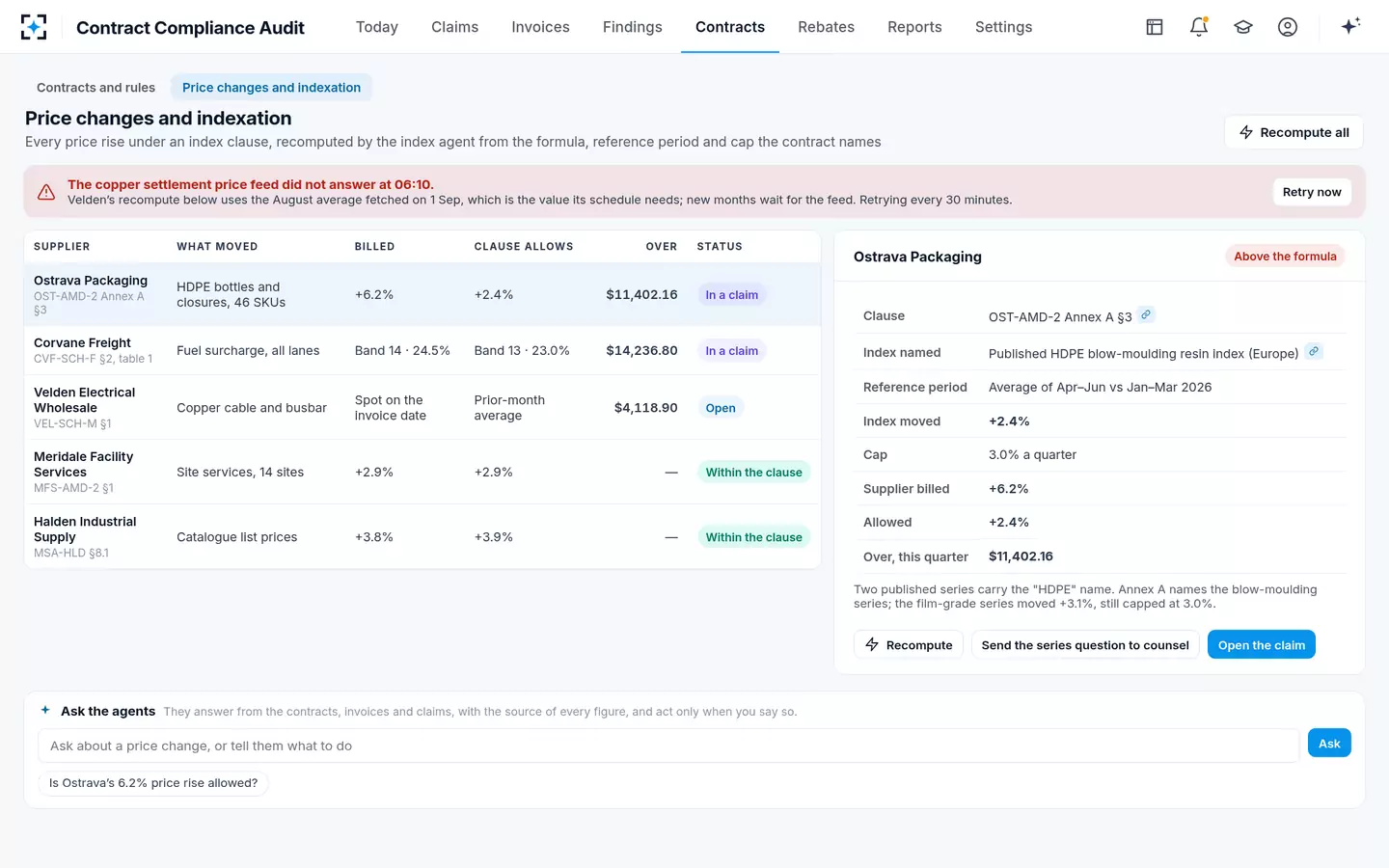The image size is (1389, 868).
Task: Send the series question to counsel
Action: pyautogui.click(x=1085, y=645)
